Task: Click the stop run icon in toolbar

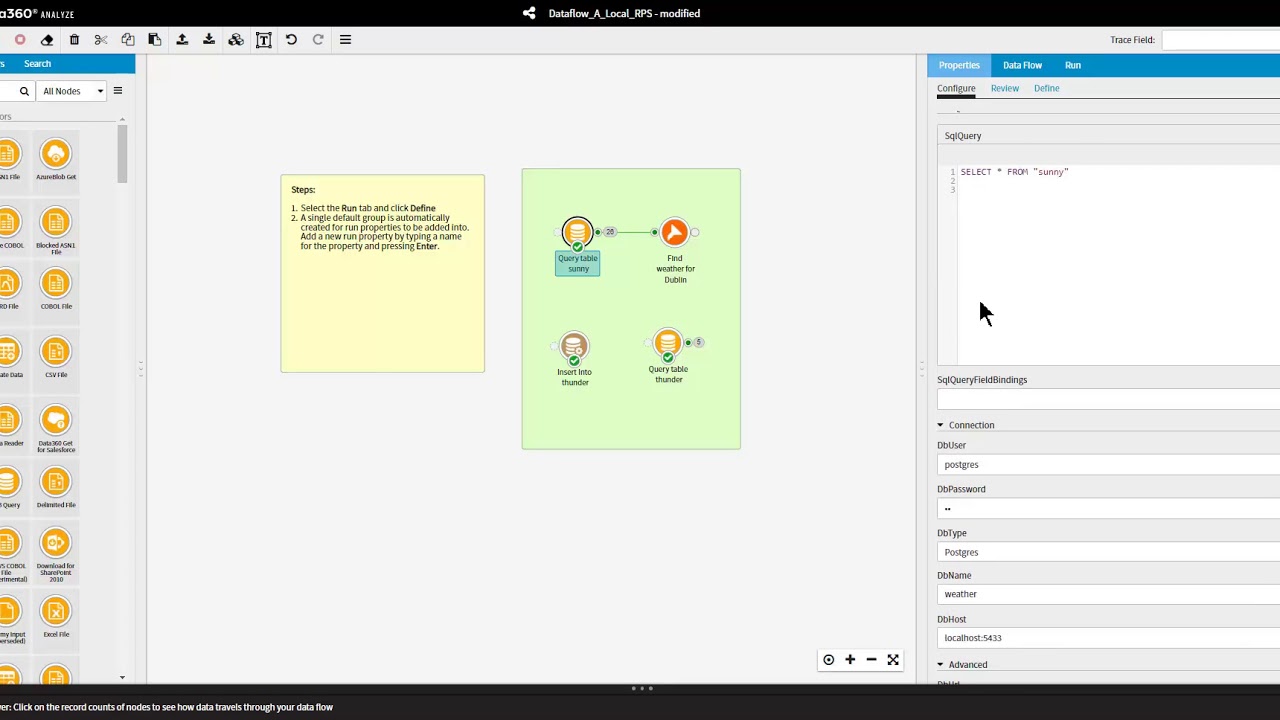Action: (20, 40)
